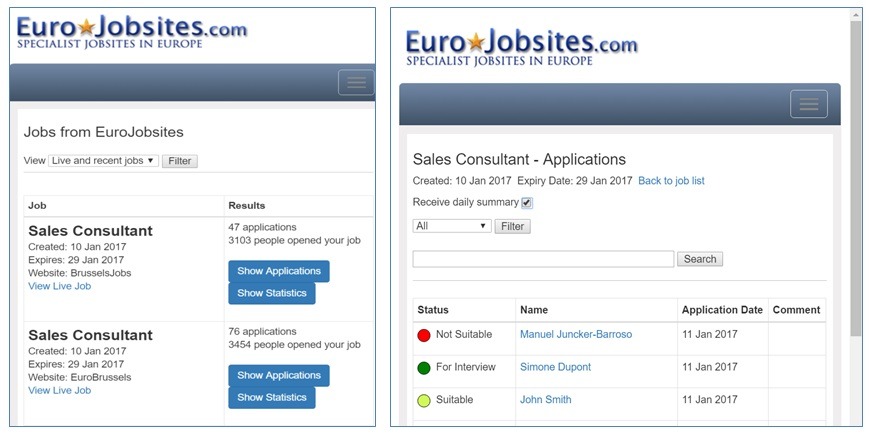Click the green For Interview status dot

point(424,368)
